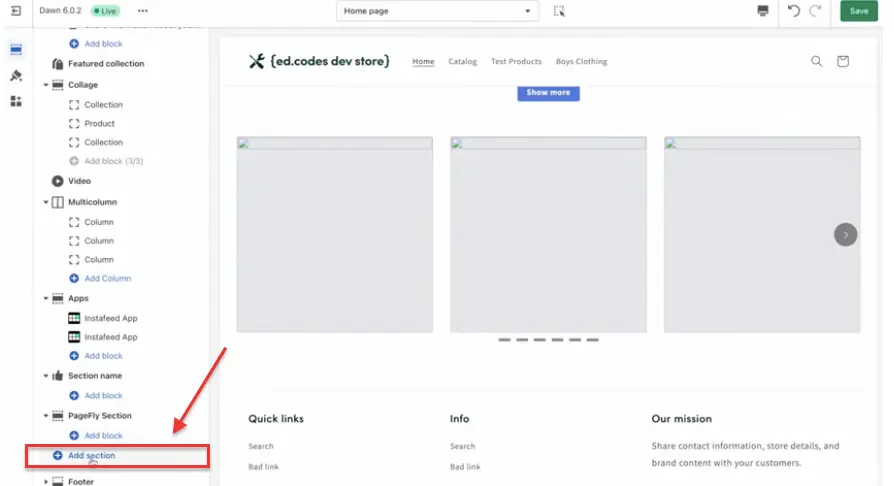This screenshot has height=486, width=894.
Task: Save the theme changes
Action: (859, 11)
